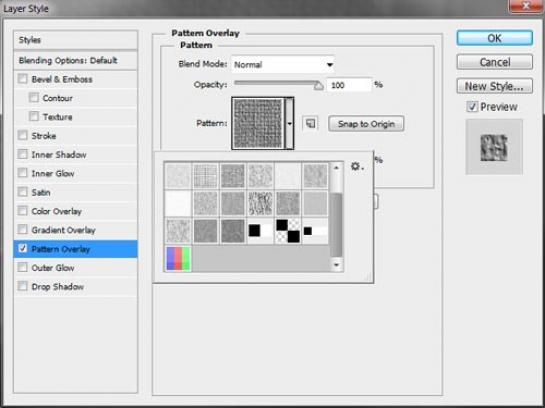Viewport: 545px width, 408px height.
Task: Toggle the Drop Shadow checkbox
Action: coord(23,286)
